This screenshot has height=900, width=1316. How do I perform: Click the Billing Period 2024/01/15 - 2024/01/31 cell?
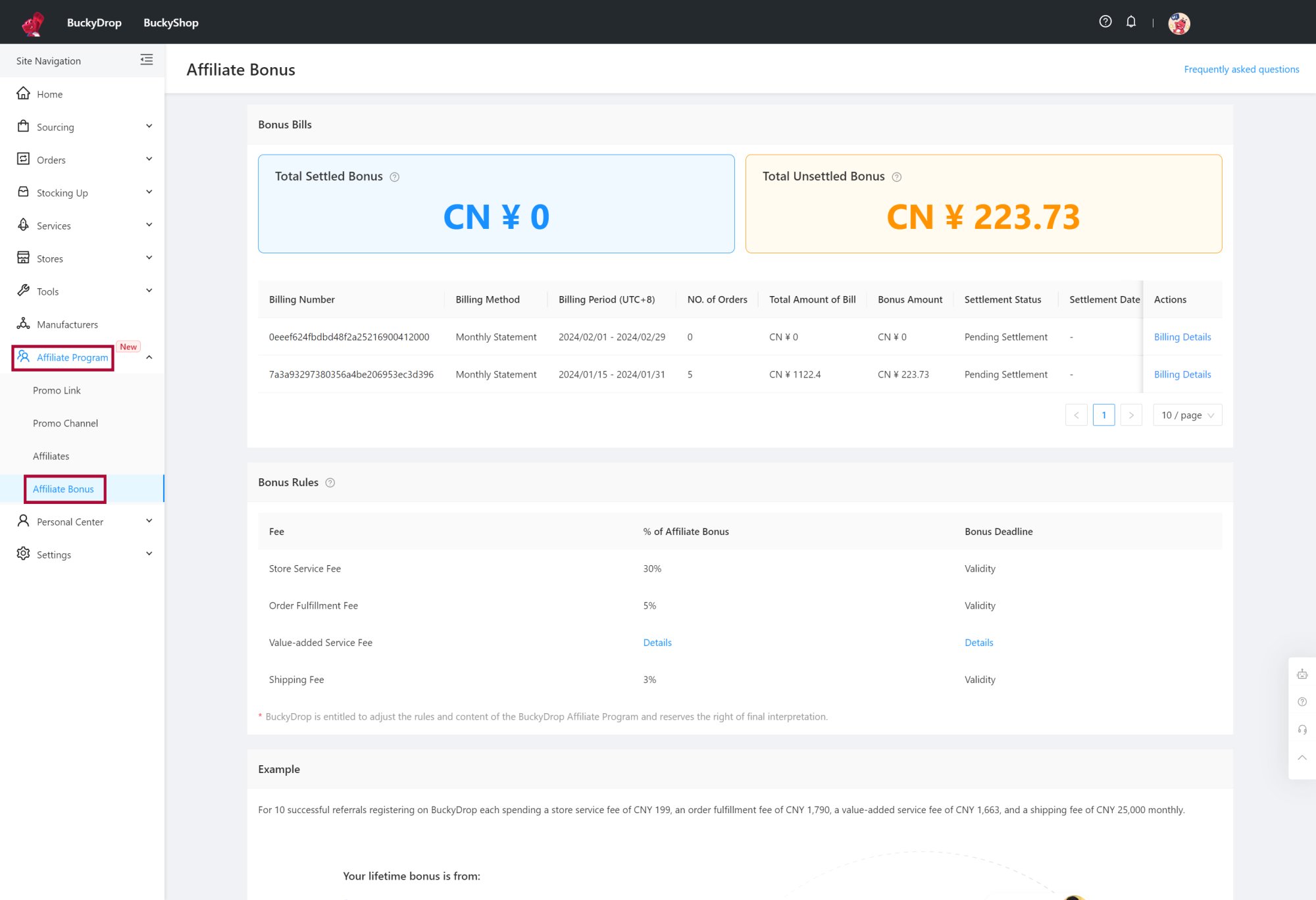(612, 374)
